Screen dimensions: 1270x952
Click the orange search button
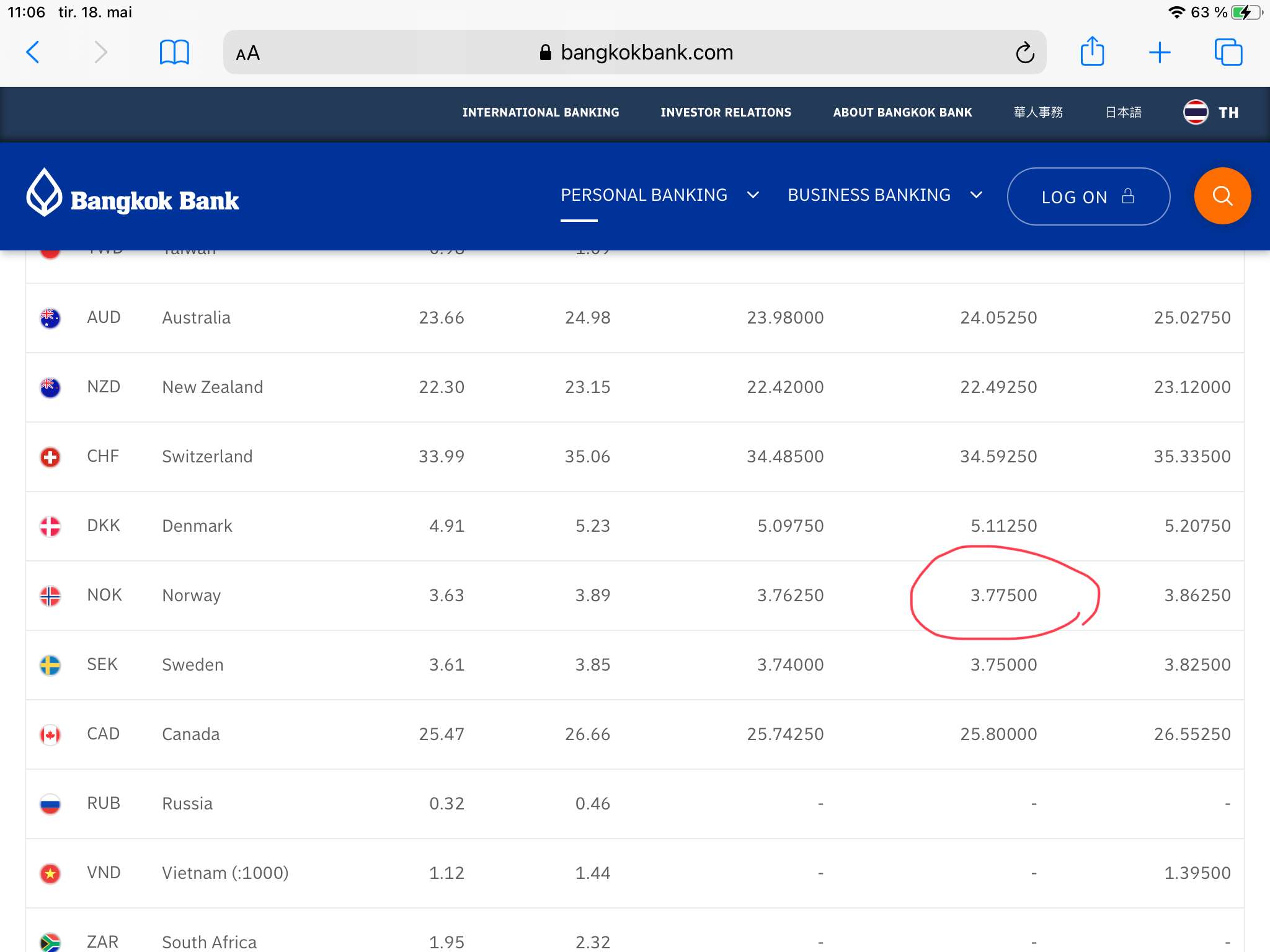1222,196
